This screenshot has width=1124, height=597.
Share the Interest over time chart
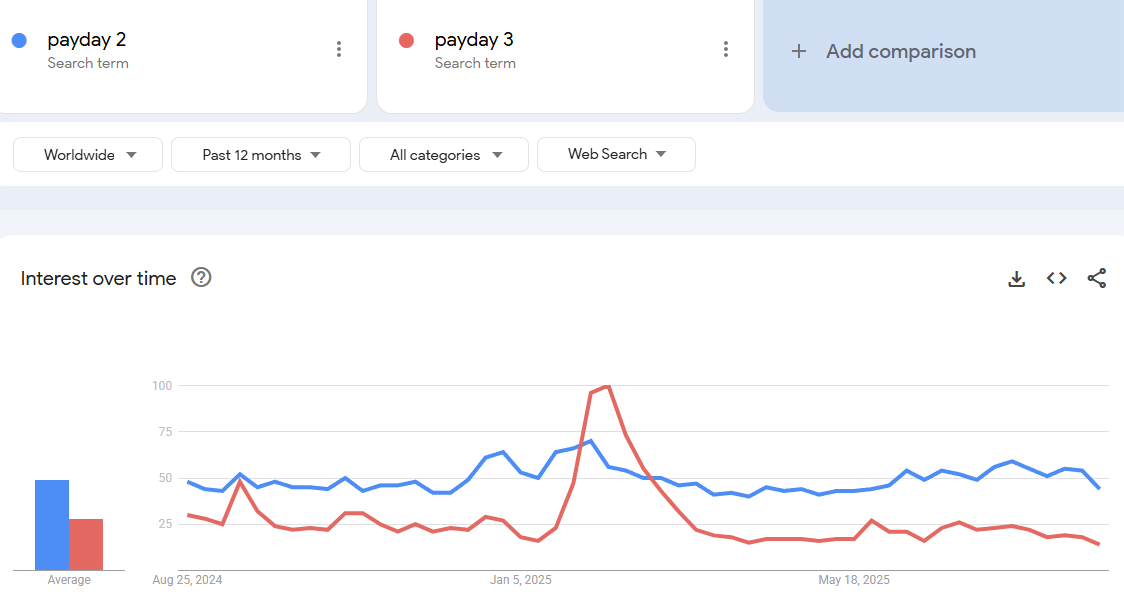[x=1096, y=279]
